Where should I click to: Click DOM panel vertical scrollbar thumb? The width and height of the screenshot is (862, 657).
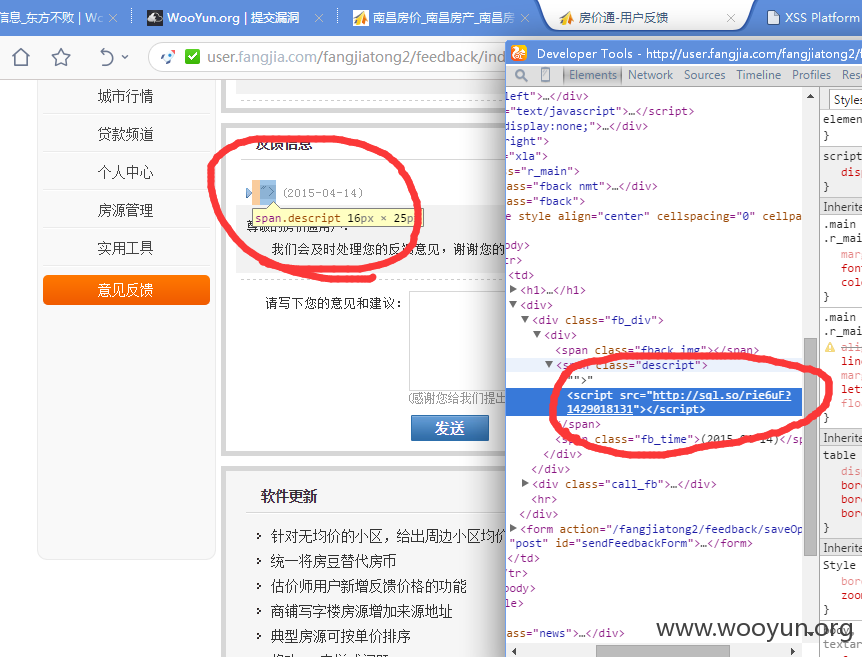(x=810, y=445)
